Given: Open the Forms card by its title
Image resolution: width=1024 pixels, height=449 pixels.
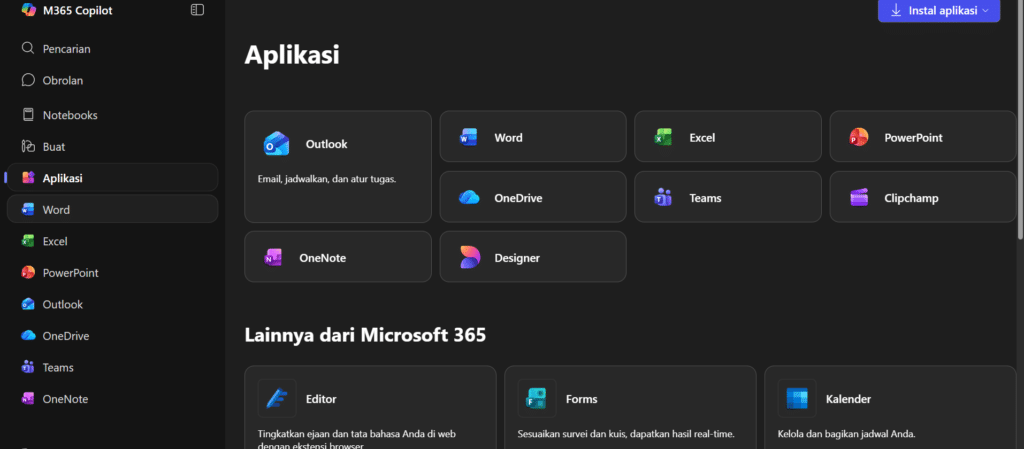Looking at the screenshot, I should [581, 399].
